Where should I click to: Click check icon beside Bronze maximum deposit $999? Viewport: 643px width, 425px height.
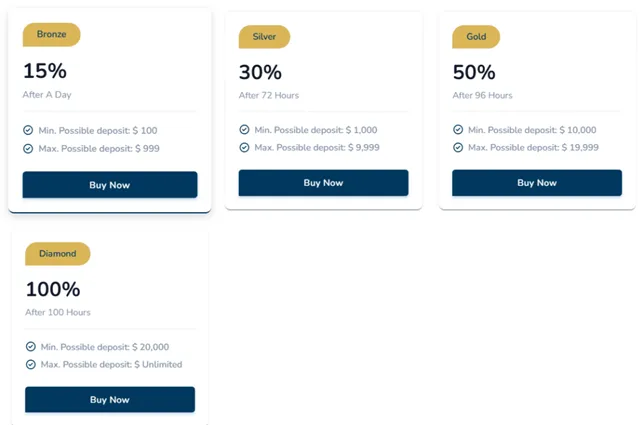(x=28, y=148)
